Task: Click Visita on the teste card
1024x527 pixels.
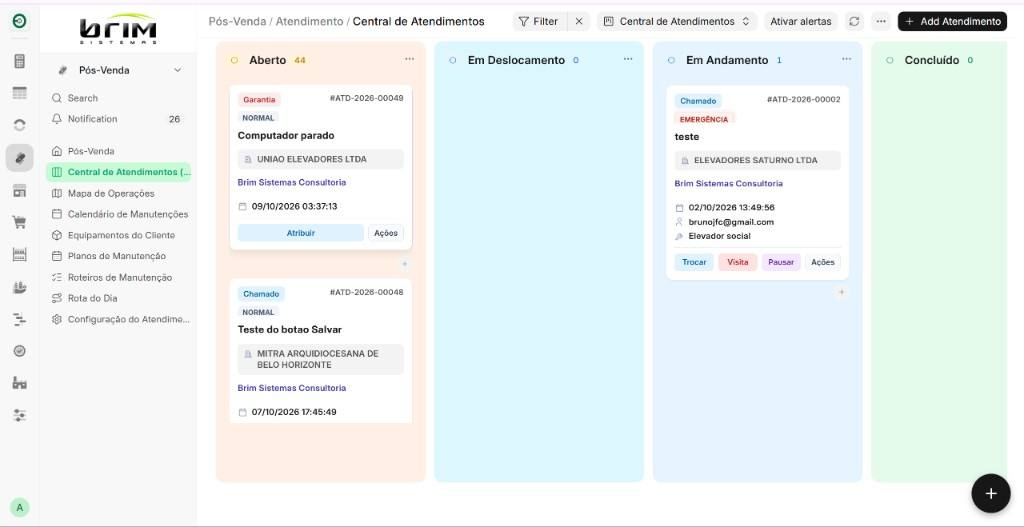Action: (738, 263)
